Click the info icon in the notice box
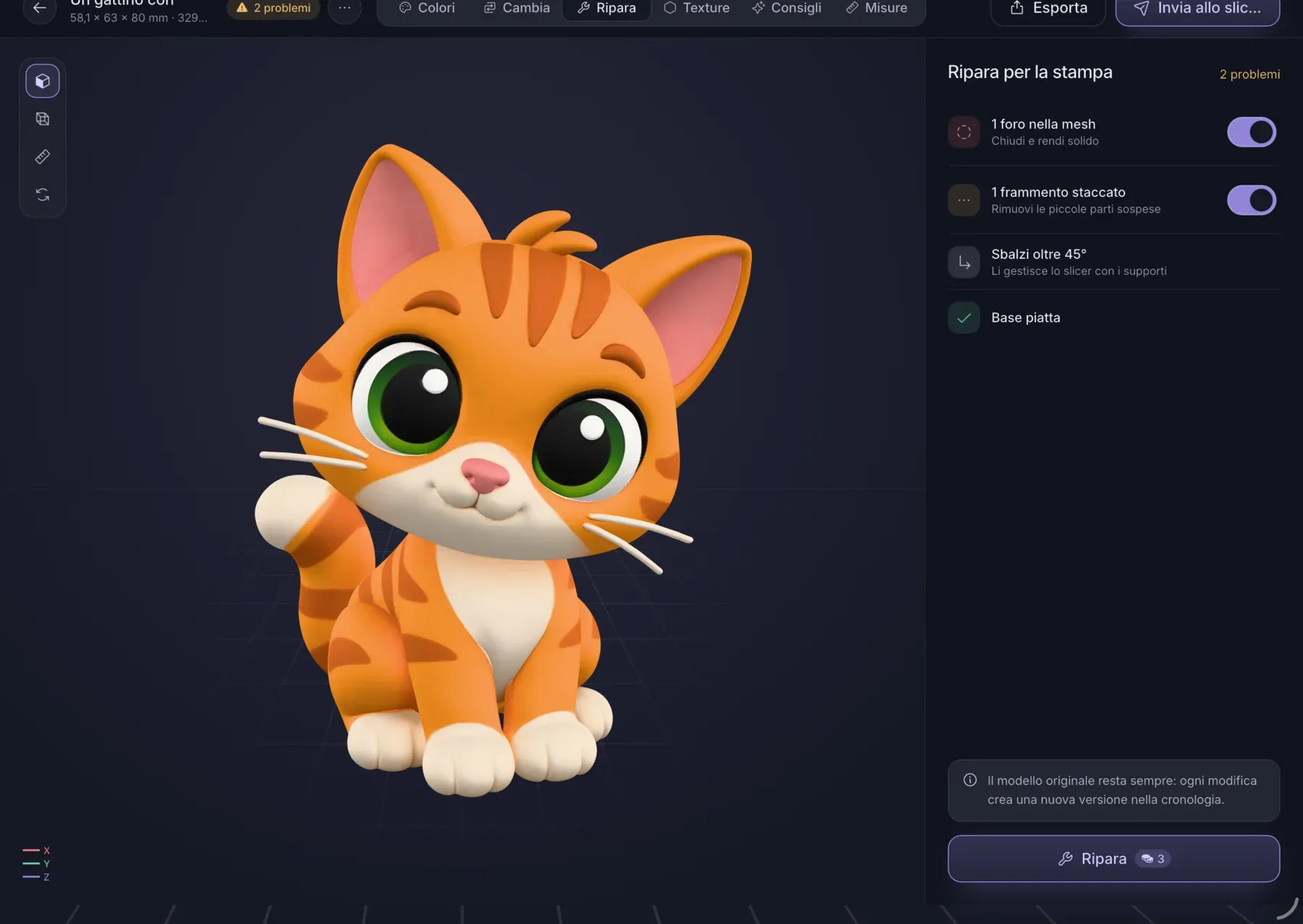1303x924 pixels. point(970,780)
